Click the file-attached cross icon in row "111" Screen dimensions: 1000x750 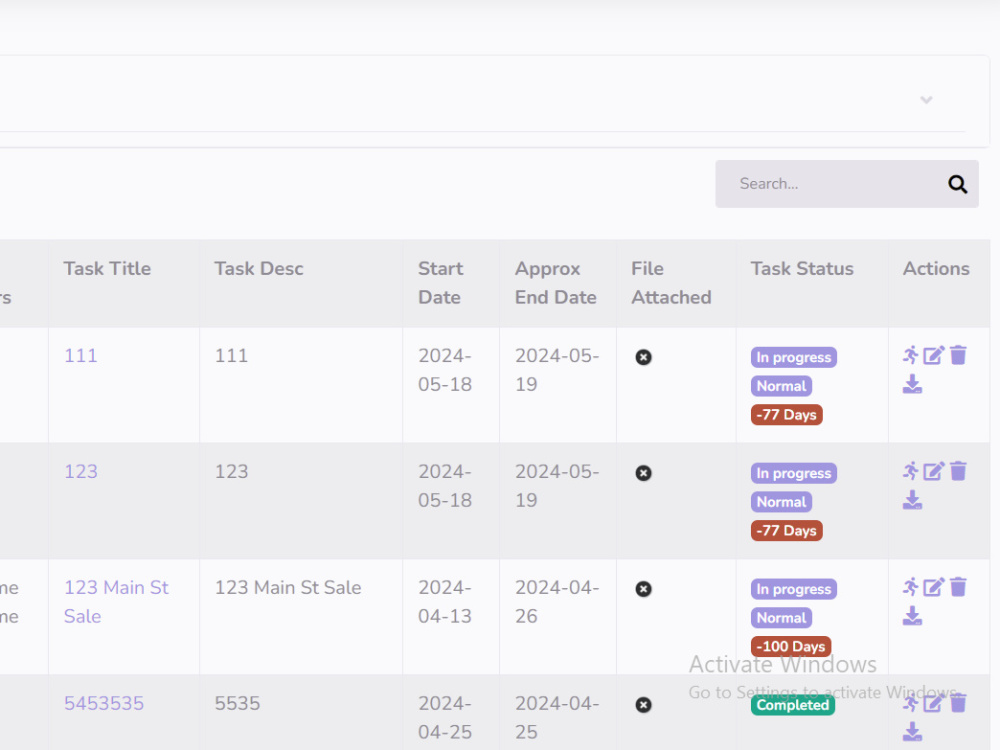point(643,356)
